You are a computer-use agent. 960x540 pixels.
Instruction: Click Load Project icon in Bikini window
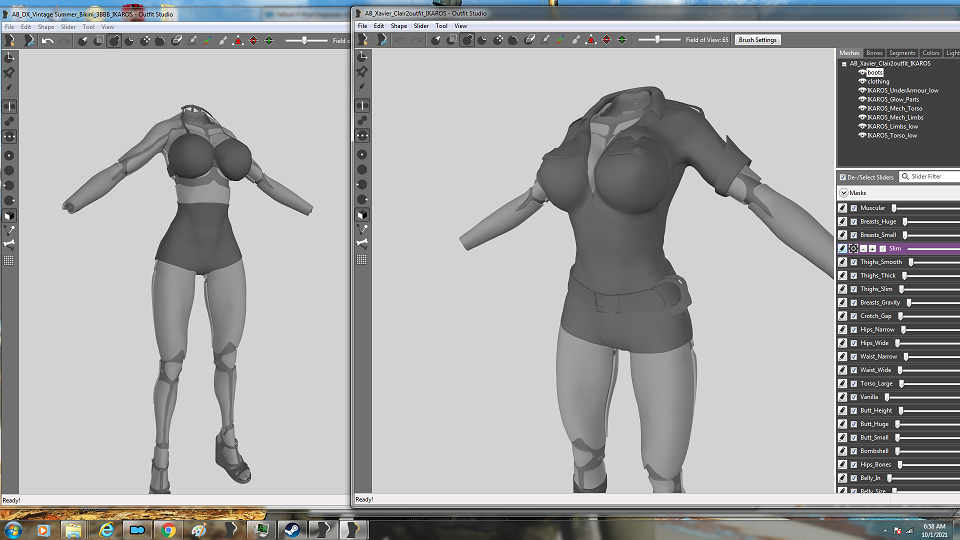[29, 40]
